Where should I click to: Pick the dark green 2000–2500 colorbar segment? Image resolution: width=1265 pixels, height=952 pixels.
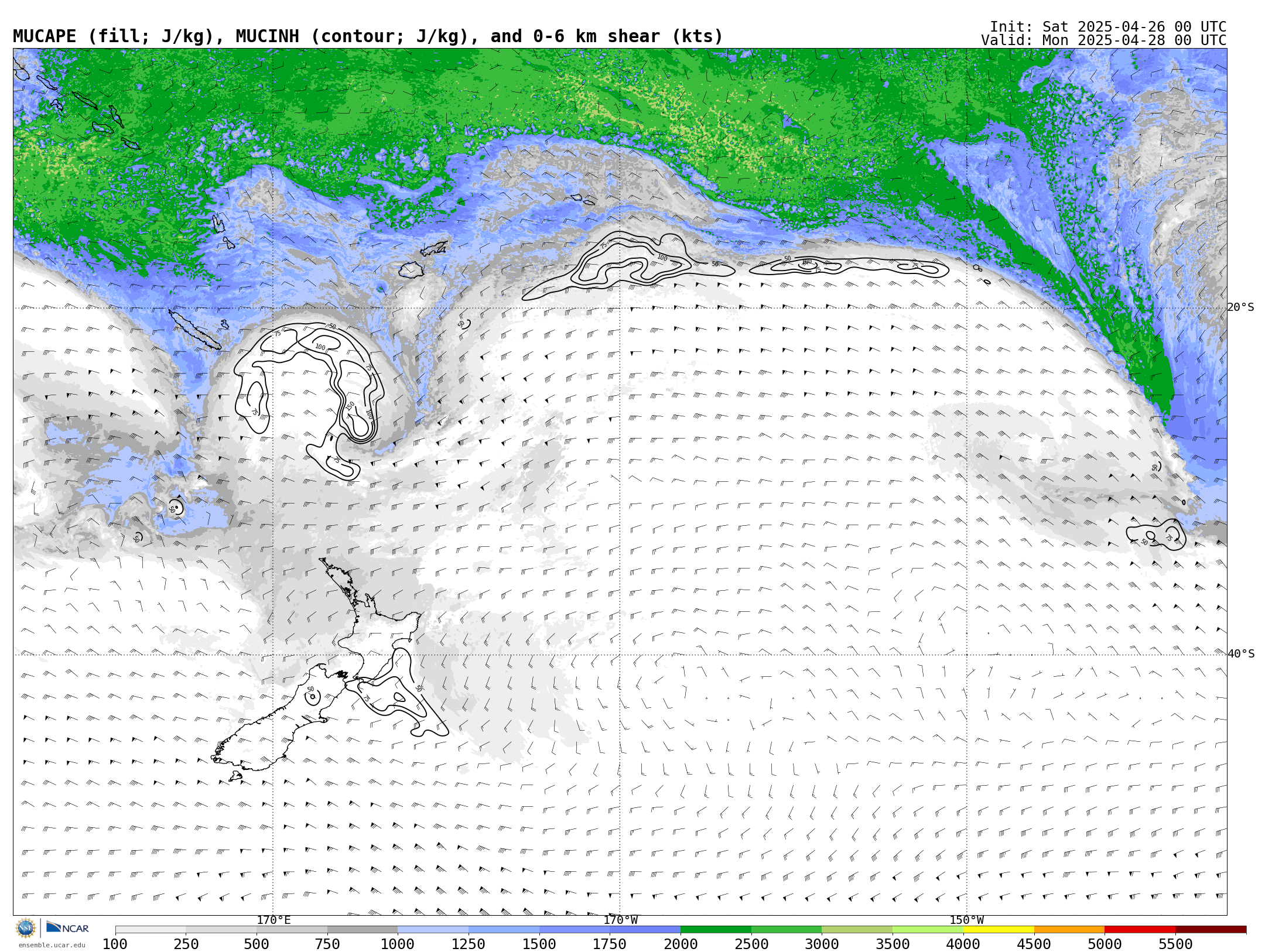tap(716, 930)
